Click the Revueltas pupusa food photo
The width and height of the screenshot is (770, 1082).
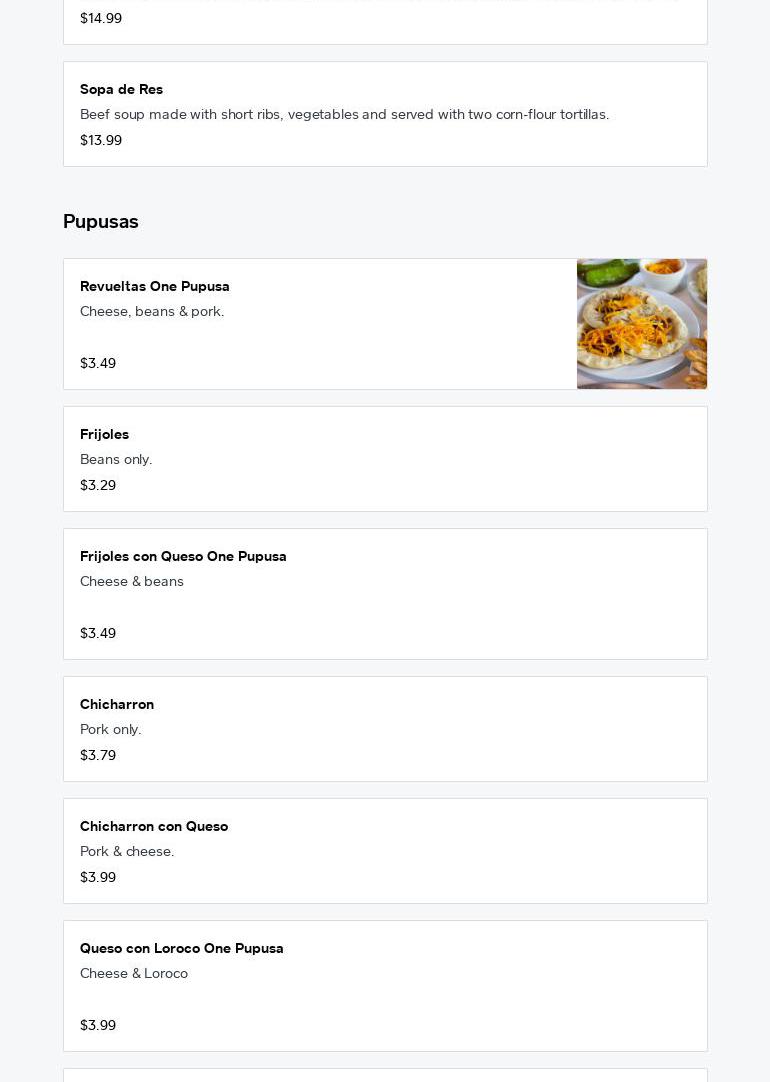click(641, 324)
